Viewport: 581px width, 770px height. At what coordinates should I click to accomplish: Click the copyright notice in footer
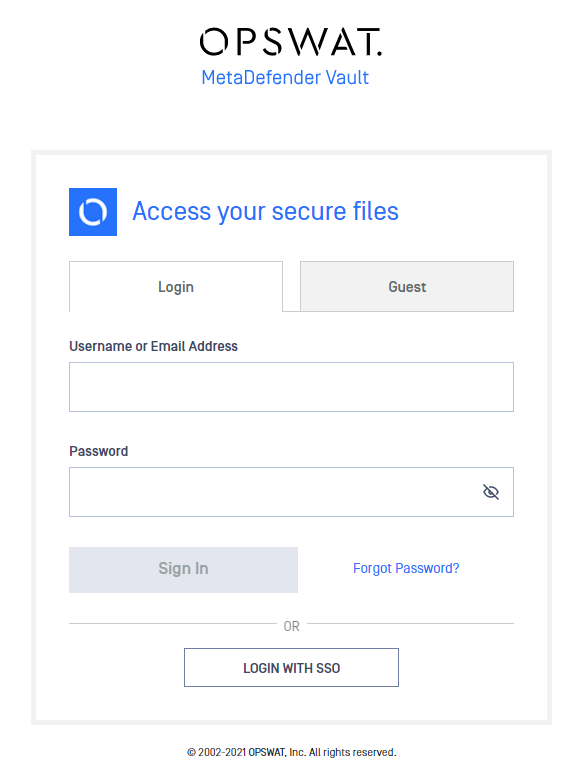tap(291, 752)
